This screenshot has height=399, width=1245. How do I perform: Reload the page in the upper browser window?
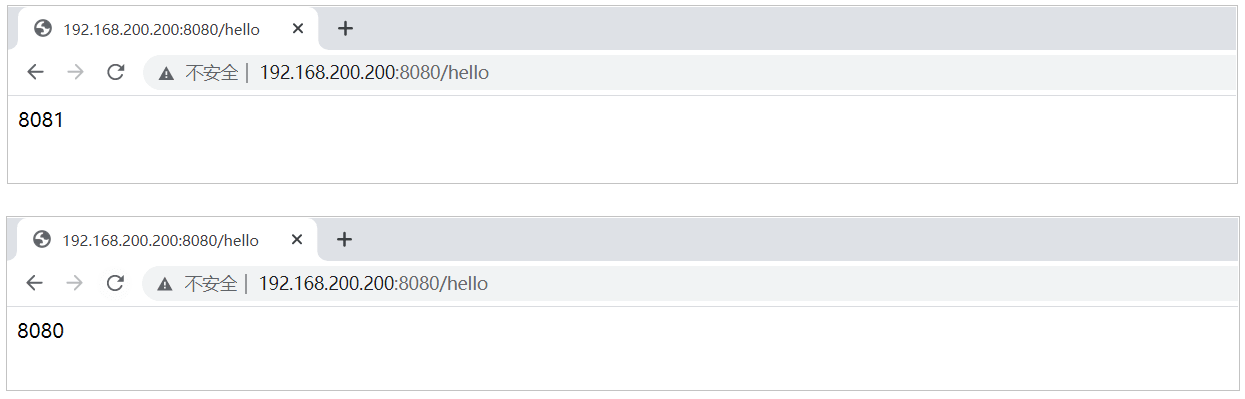116,72
